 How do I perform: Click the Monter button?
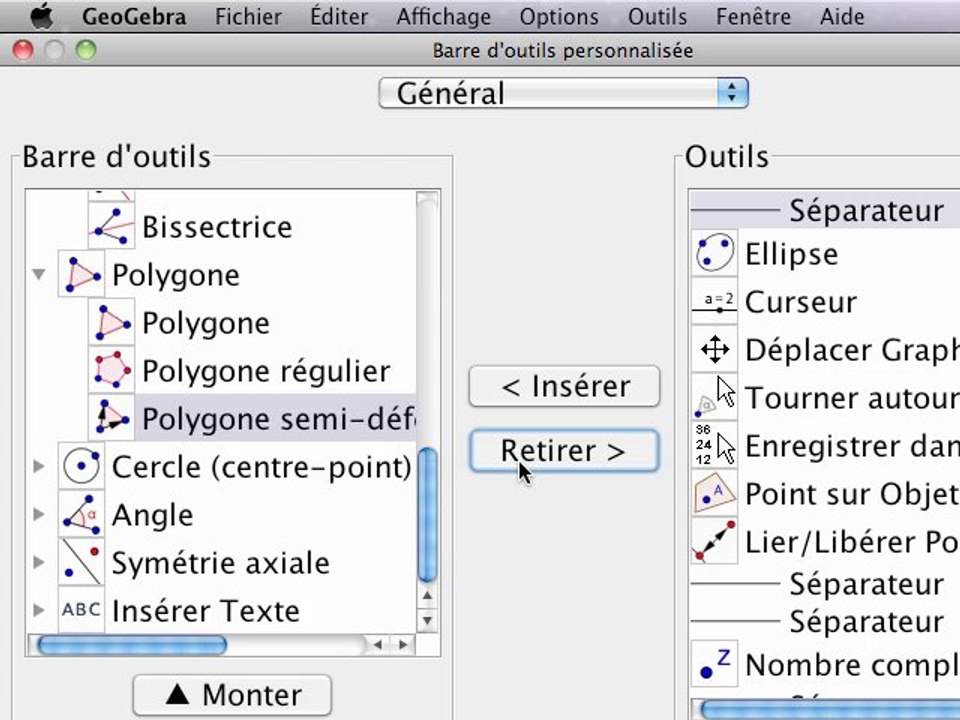pyautogui.click(x=232, y=695)
